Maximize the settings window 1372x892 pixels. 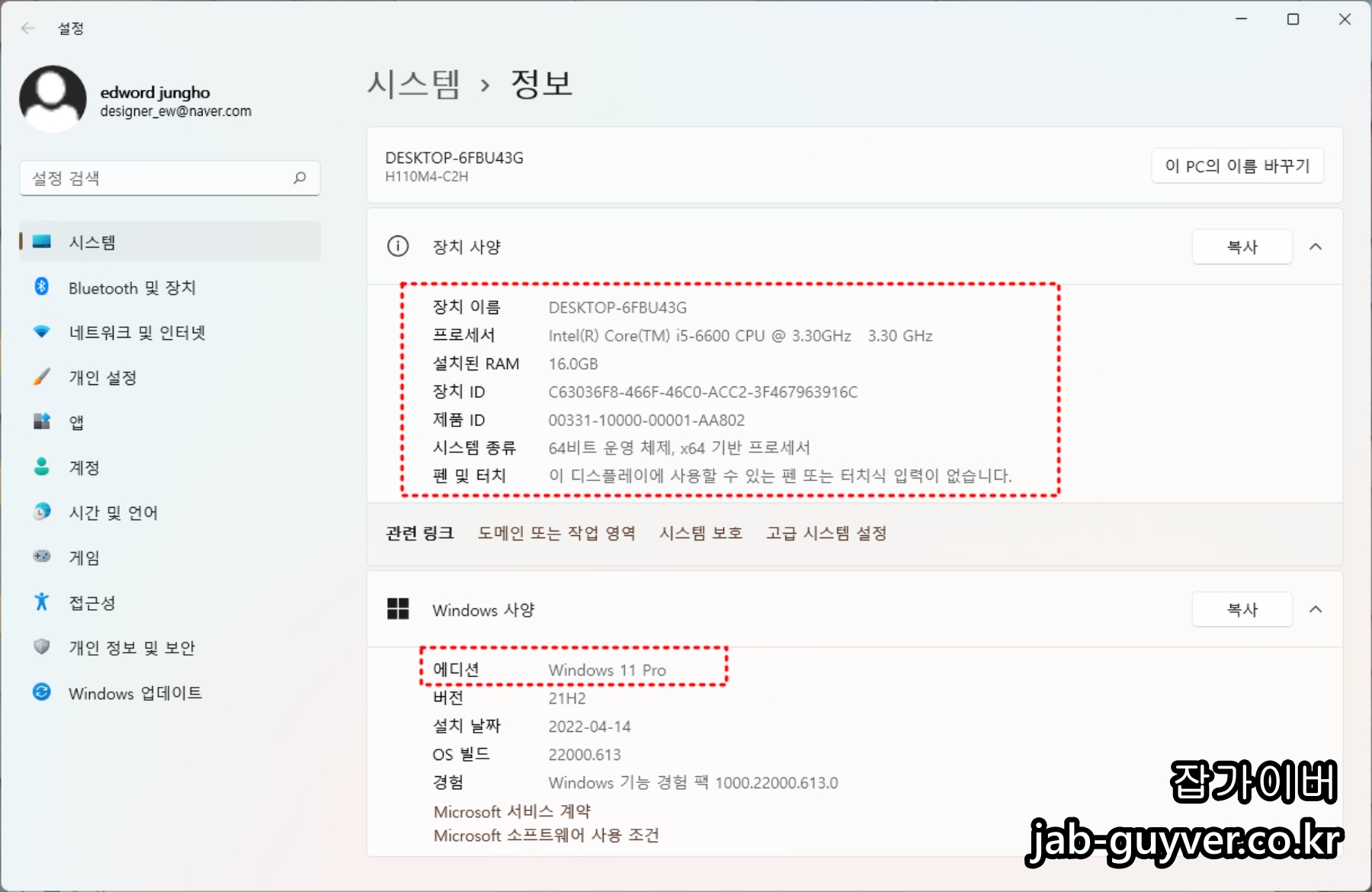coord(1293,19)
